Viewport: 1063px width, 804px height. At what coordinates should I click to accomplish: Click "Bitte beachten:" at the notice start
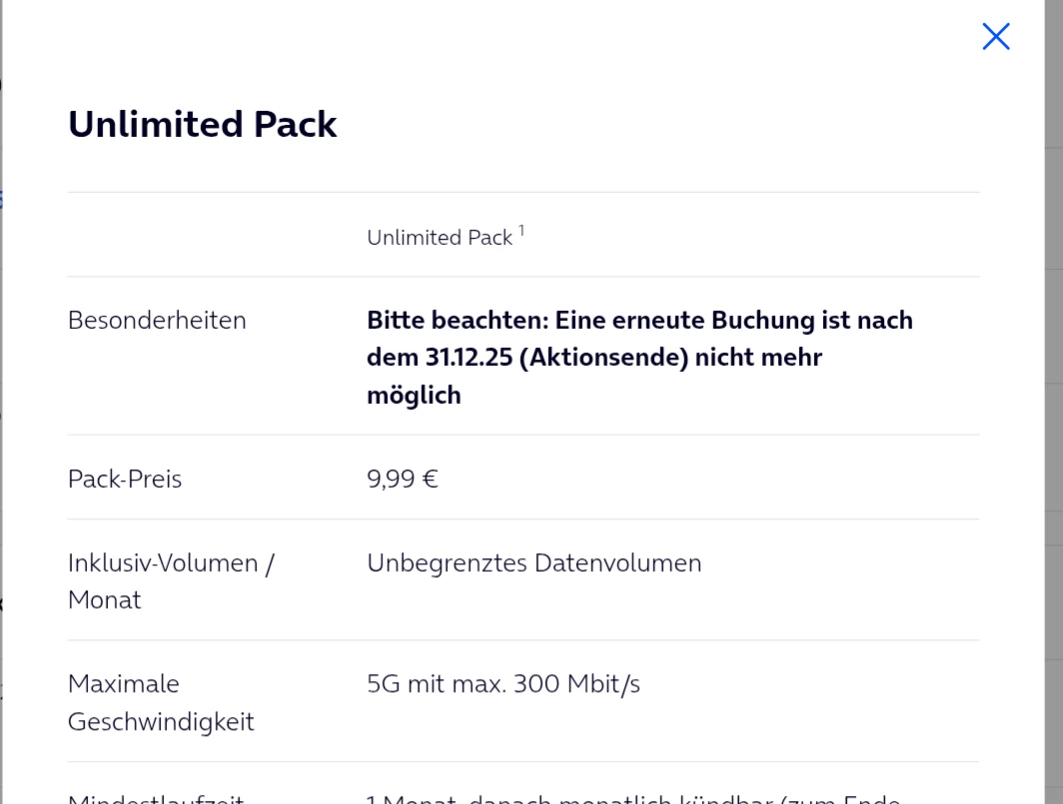[x=457, y=321]
